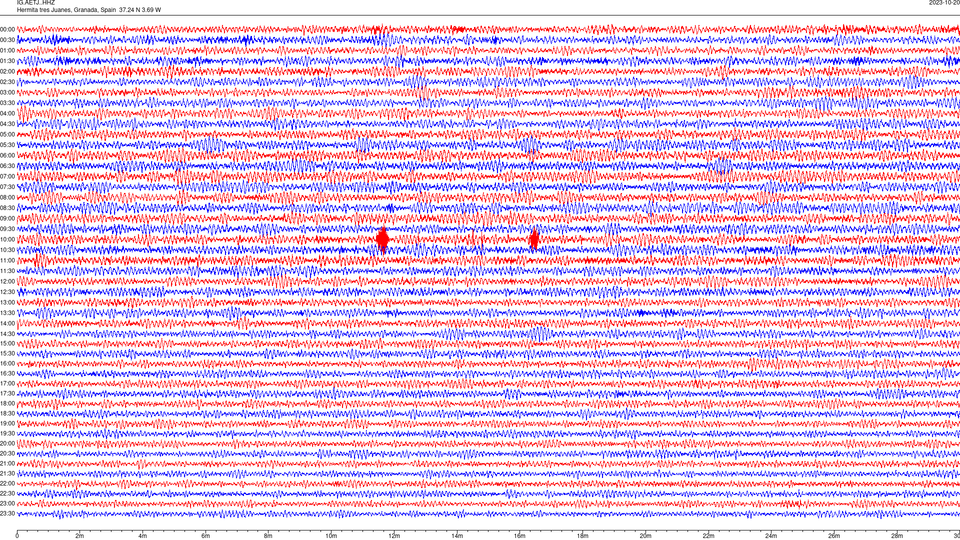Click the 14:30 trace time label
The image size is (960, 540).
pyautogui.click(x=7, y=334)
